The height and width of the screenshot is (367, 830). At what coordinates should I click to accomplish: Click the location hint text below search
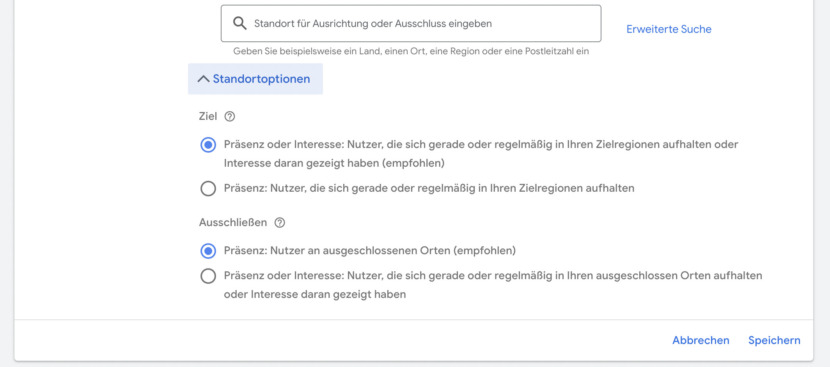click(x=411, y=51)
